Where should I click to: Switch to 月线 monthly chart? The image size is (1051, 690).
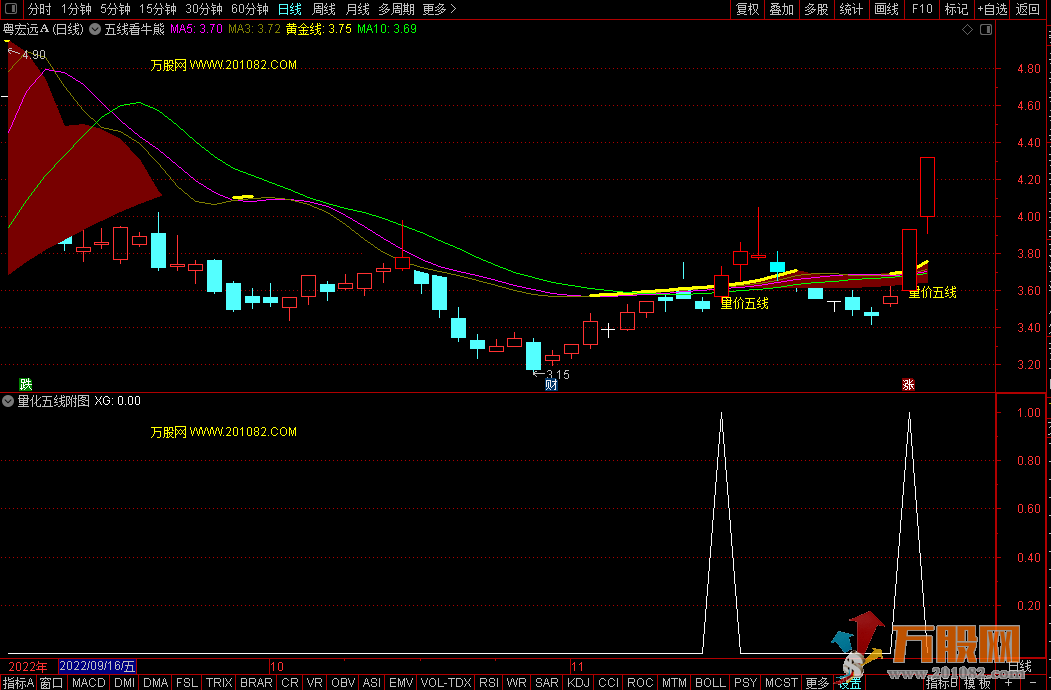tap(358, 9)
